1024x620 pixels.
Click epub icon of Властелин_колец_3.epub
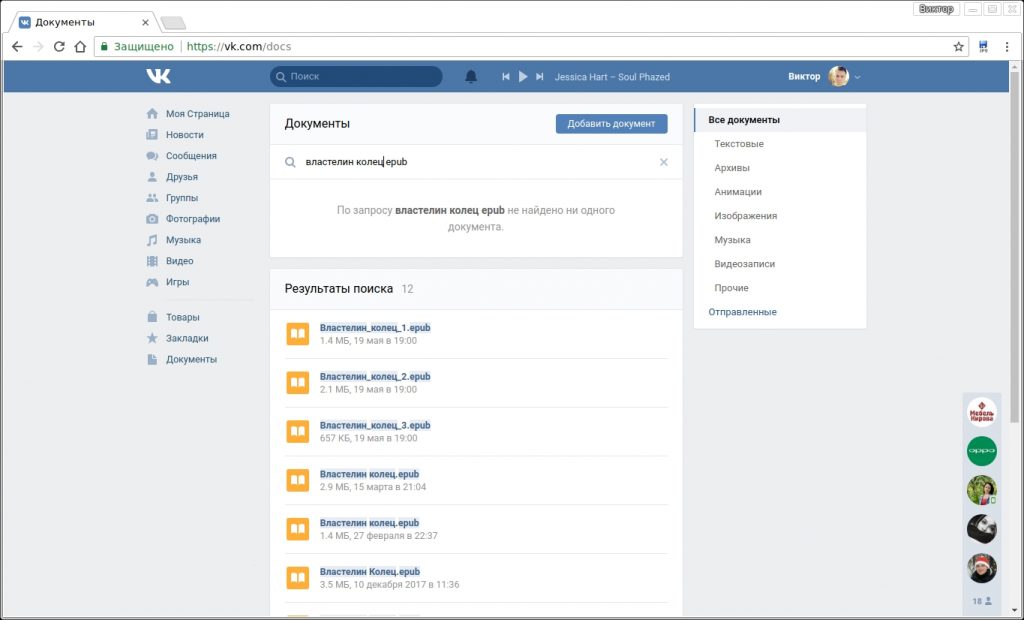tap(298, 431)
